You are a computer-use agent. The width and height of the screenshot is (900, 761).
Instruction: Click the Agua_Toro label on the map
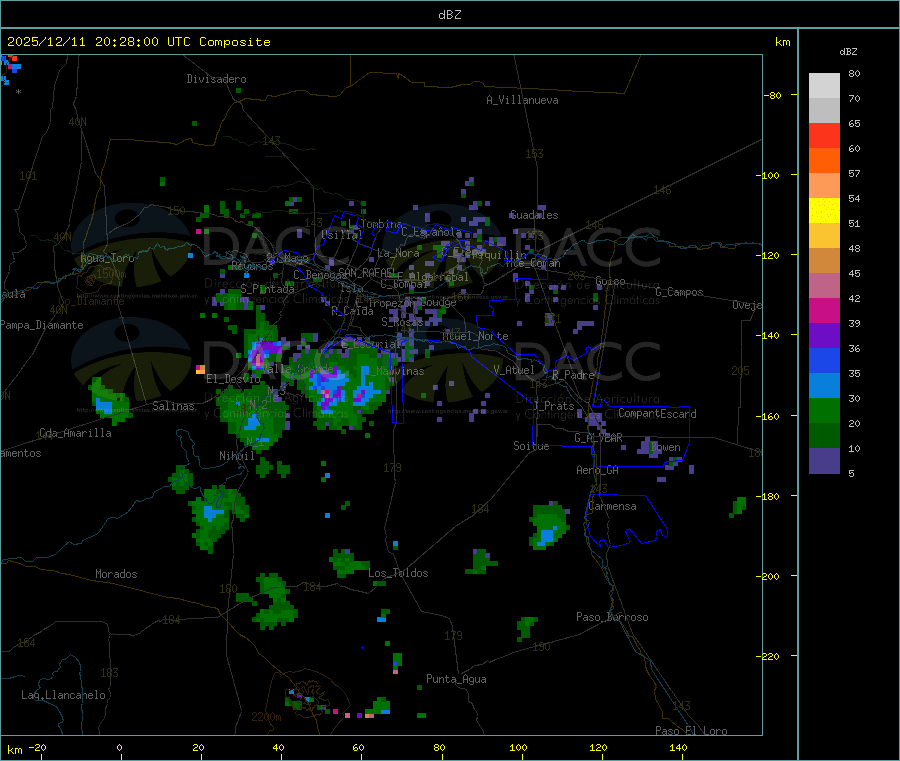(x=107, y=258)
